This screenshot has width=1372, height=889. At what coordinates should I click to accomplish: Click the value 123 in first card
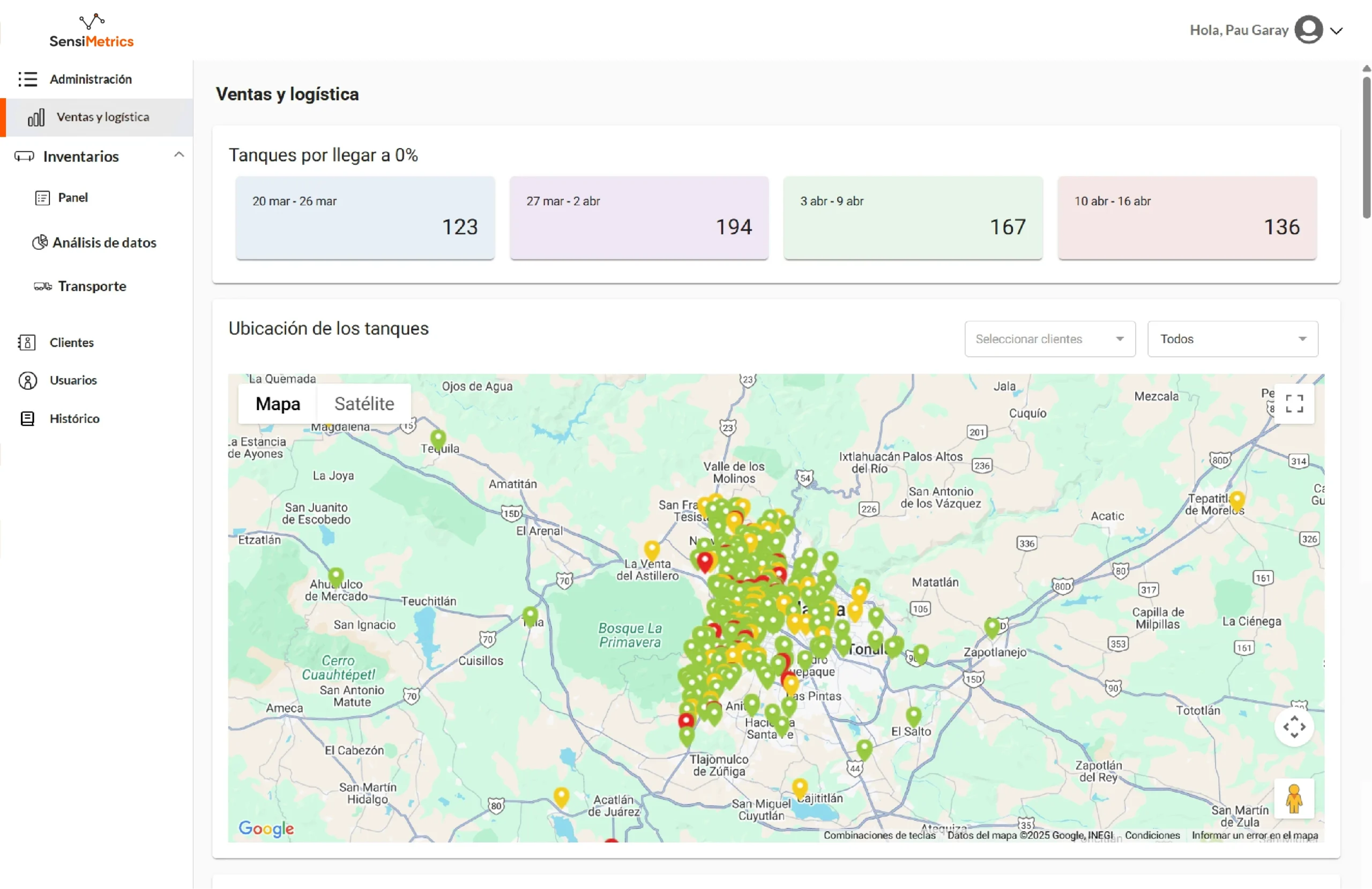pos(459,227)
